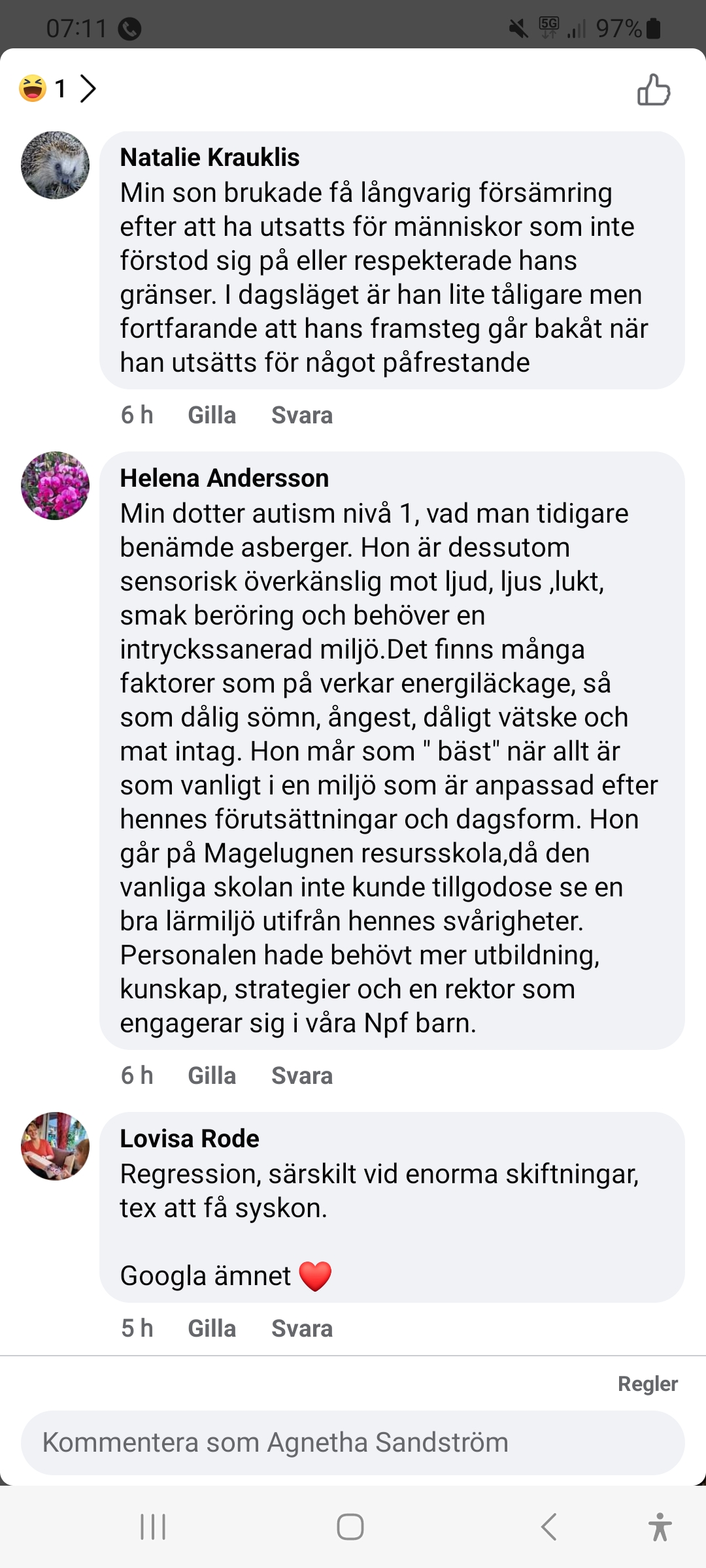
Task: Open Natalie Krauklis's name link
Action: click(209, 157)
